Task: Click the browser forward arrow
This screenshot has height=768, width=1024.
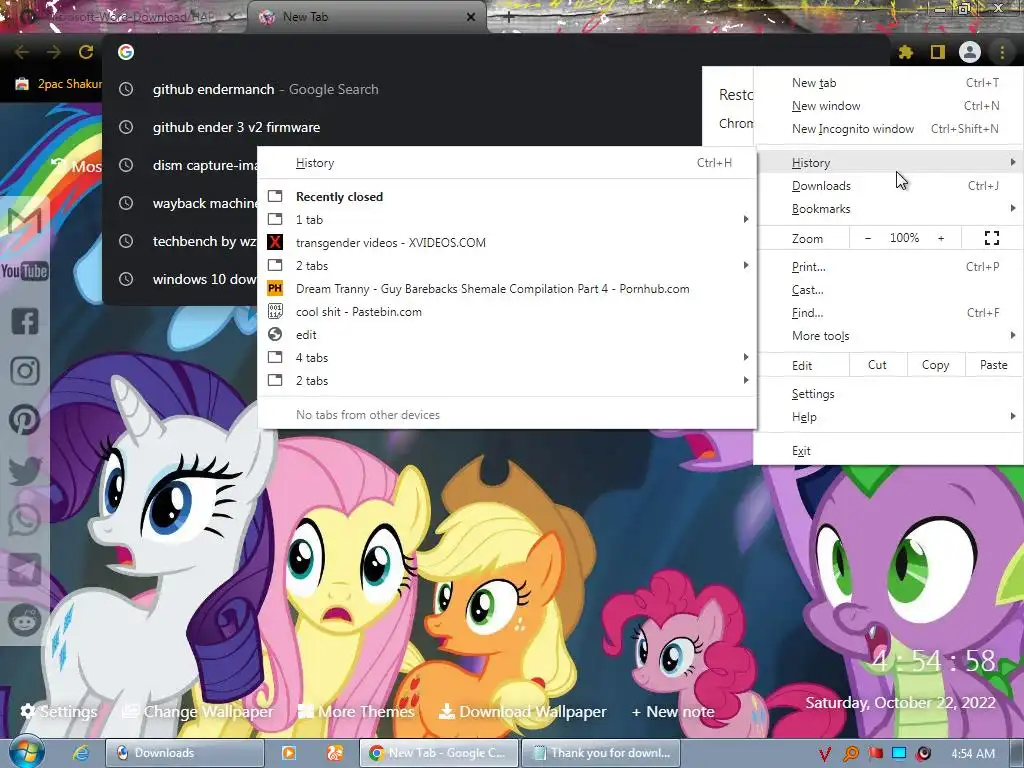Action: coord(54,52)
